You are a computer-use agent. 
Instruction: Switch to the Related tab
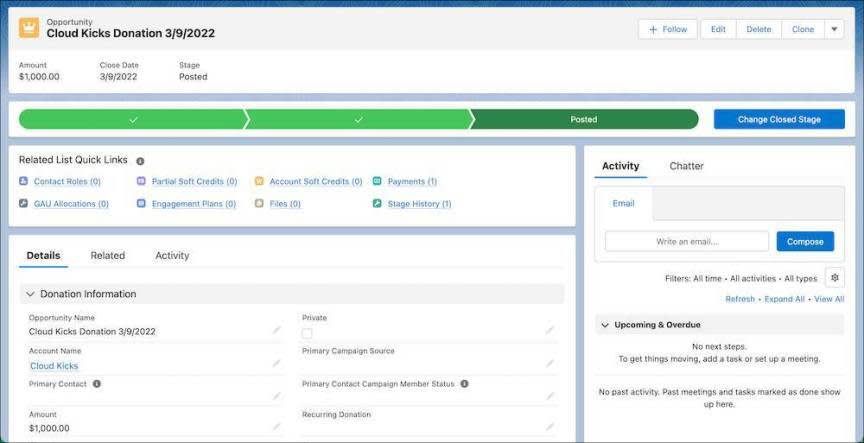107,256
